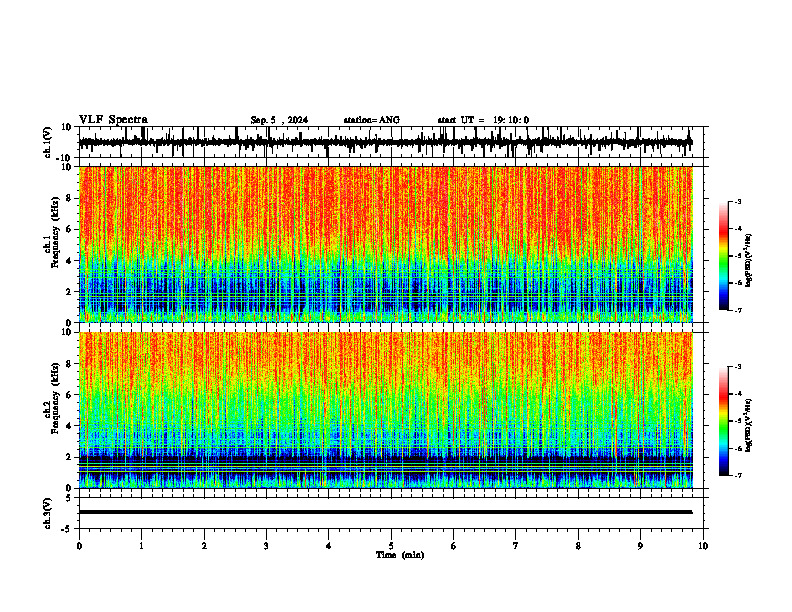Click the "7" minute tick label

pyautogui.click(x=516, y=546)
